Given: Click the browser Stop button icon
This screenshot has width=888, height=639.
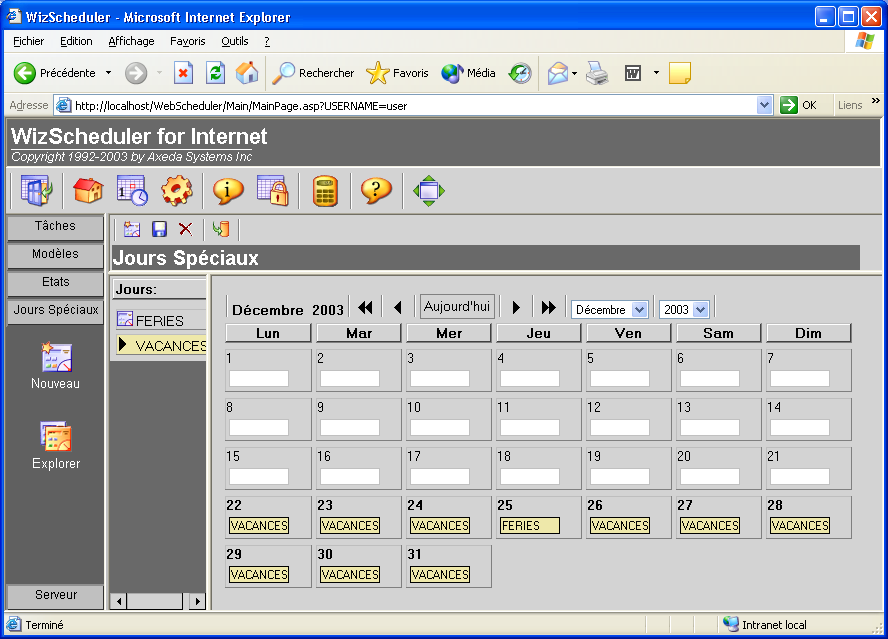Looking at the screenshot, I should tap(183, 73).
